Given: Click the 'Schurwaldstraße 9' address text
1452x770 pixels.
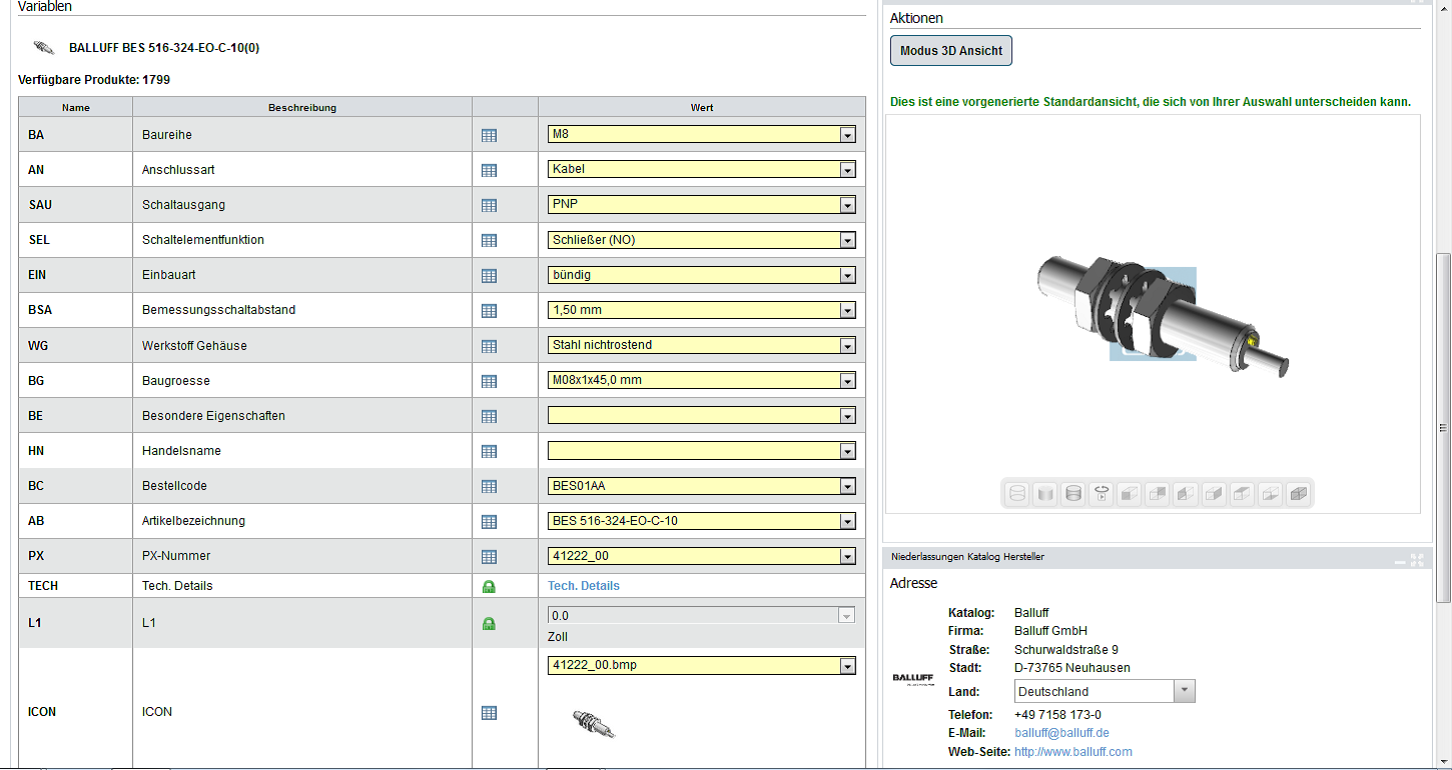Looking at the screenshot, I should (x=1066, y=650).
